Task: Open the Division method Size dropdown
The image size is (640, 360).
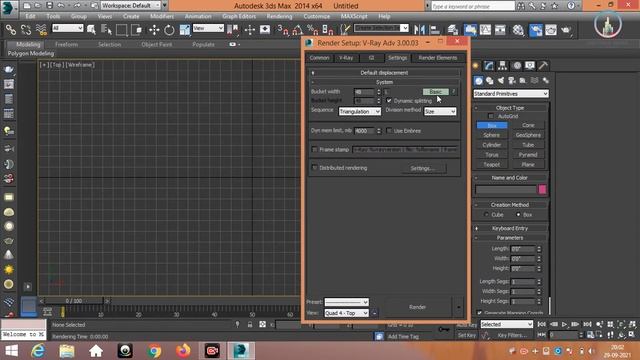Action: [x=440, y=111]
